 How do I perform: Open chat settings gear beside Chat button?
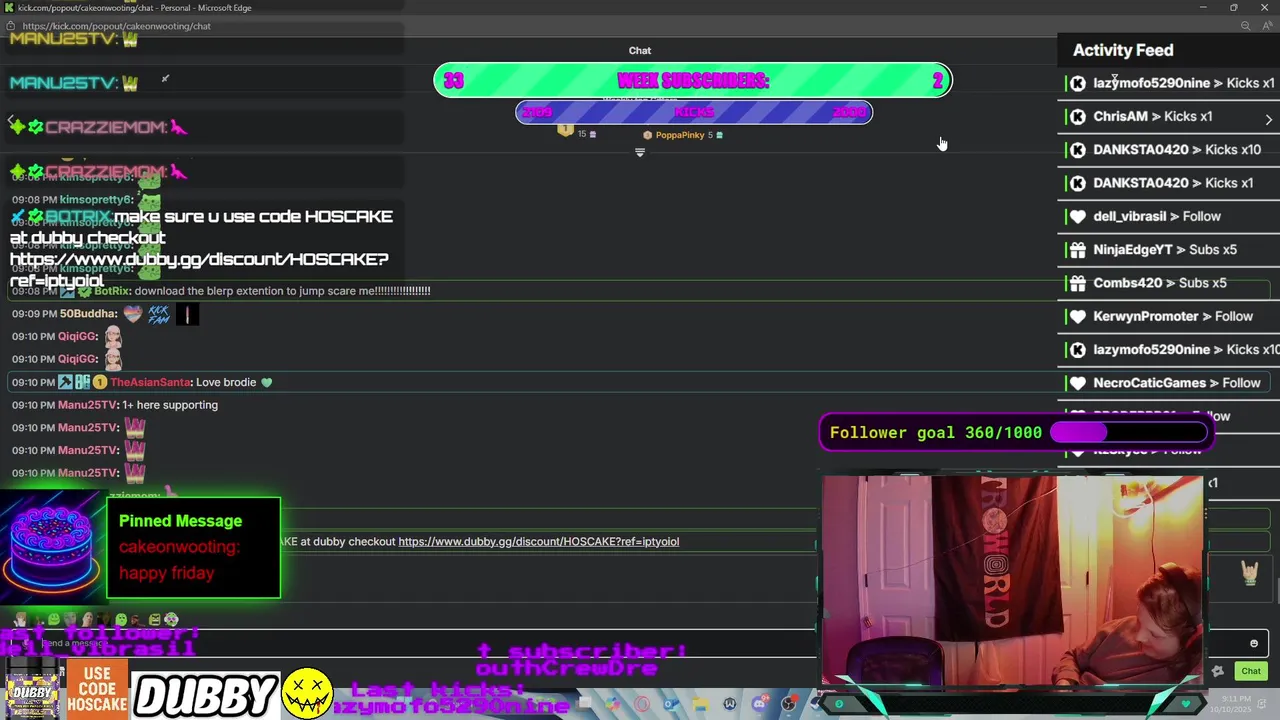tap(1217, 671)
